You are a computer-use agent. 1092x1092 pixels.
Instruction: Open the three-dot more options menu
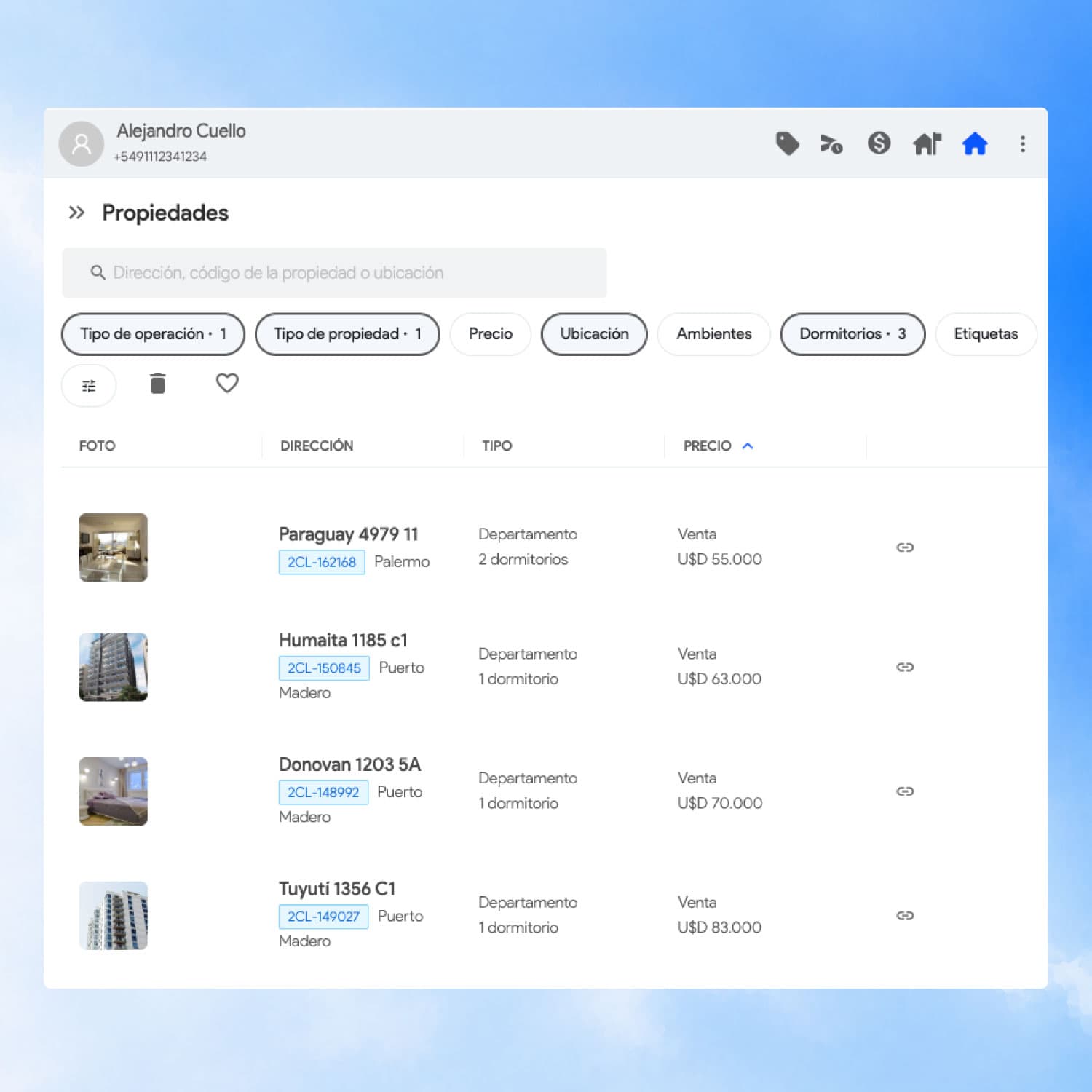point(1022,143)
